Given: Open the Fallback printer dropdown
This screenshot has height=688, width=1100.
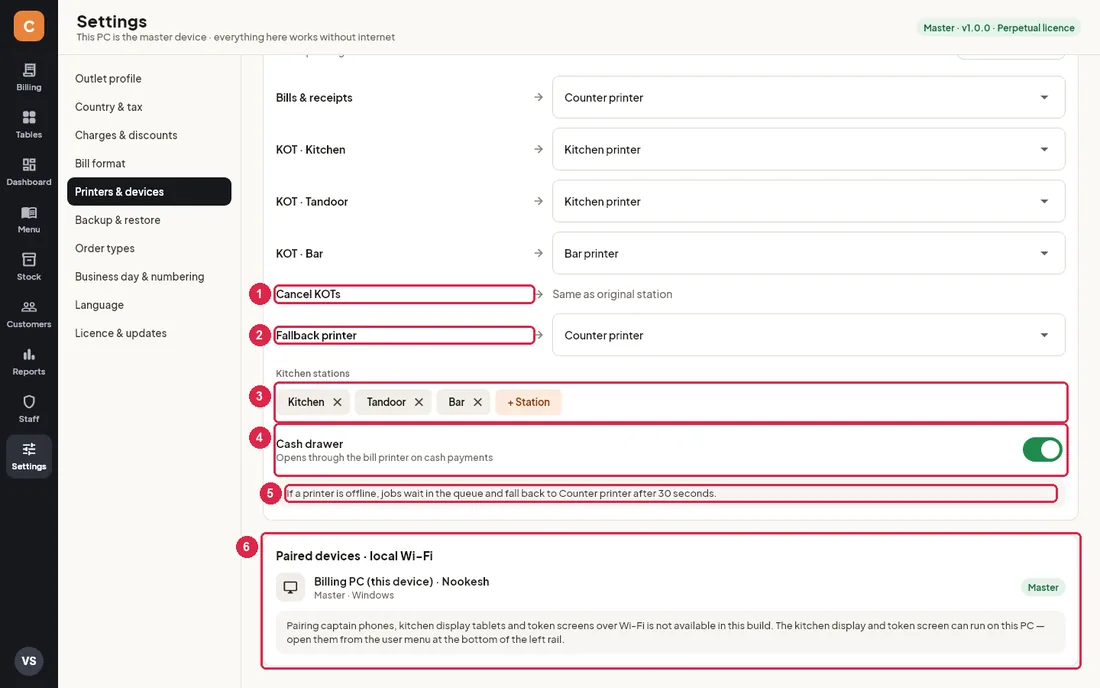Looking at the screenshot, I should pyautogui.click(x=808, y=335).
